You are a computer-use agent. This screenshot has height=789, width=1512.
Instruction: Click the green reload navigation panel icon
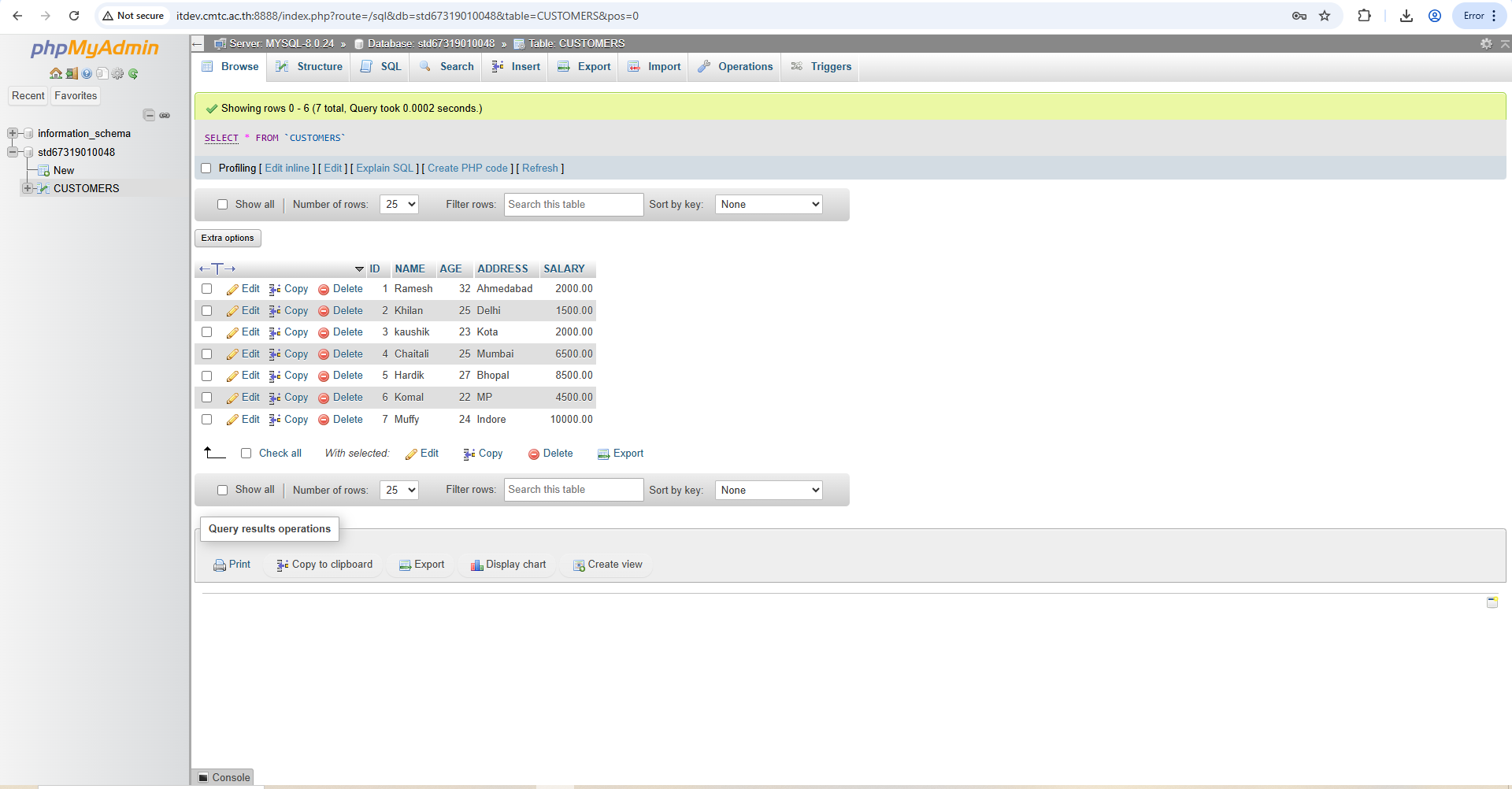pos(133,73)
